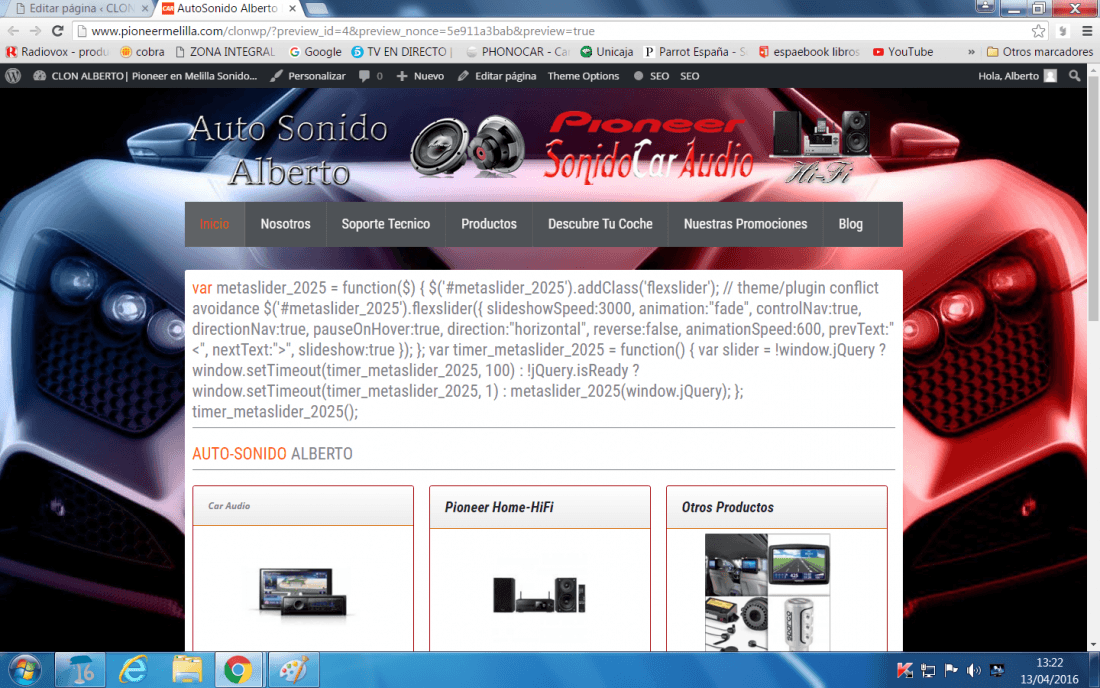
Task: Click Personalizar in admin bar
Action: click(308, 76)
